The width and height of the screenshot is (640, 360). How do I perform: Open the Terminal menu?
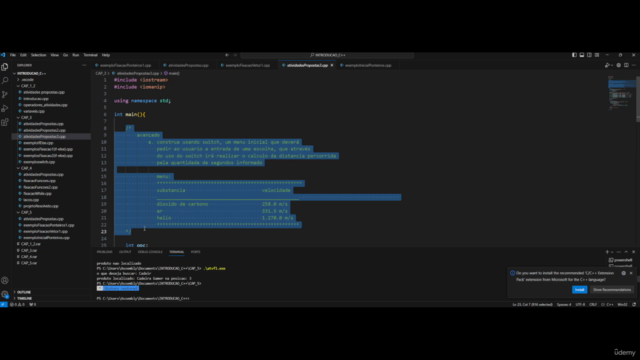[91, 55]
